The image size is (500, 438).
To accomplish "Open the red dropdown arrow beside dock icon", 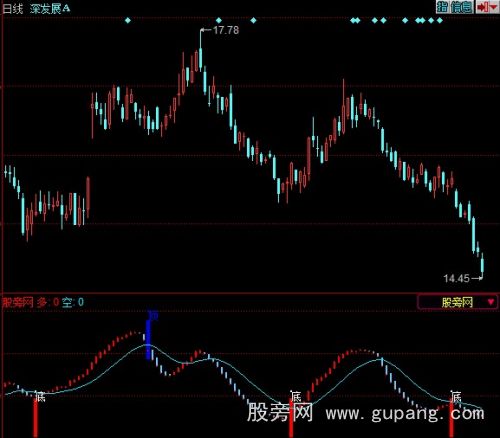I will (494, 7).
